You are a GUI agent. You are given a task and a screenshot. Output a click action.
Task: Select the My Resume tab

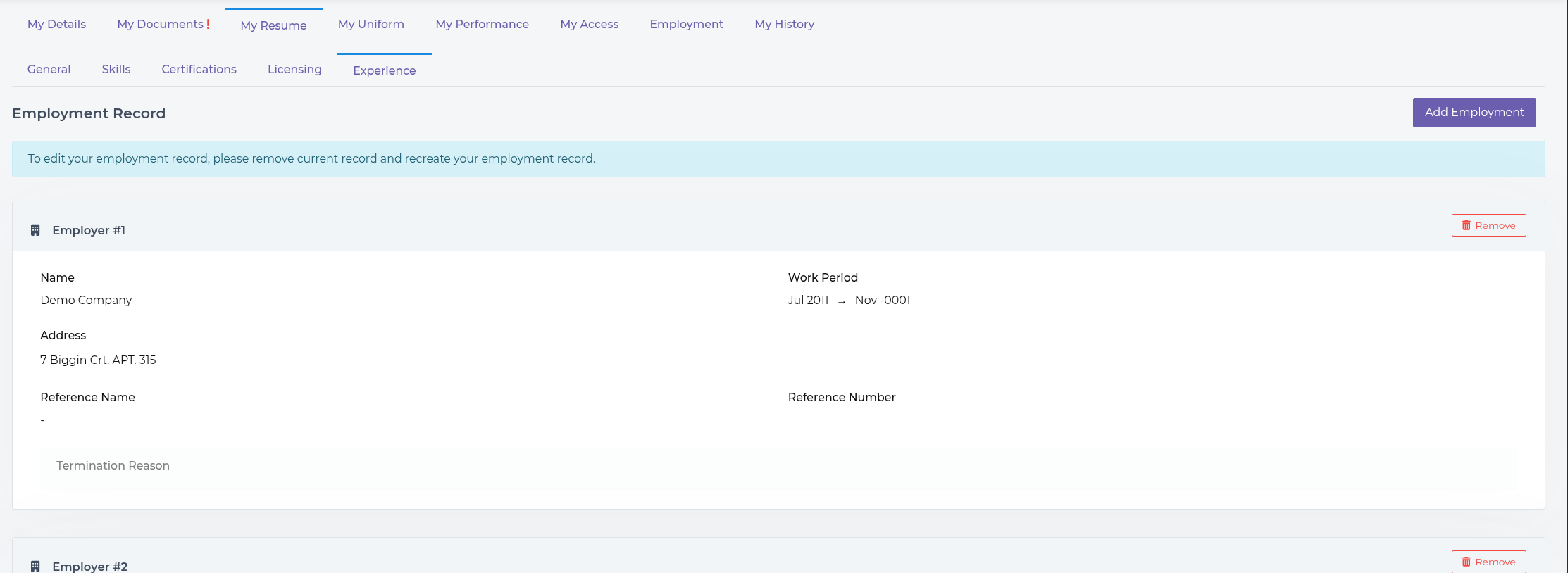(x=273, y=25)
